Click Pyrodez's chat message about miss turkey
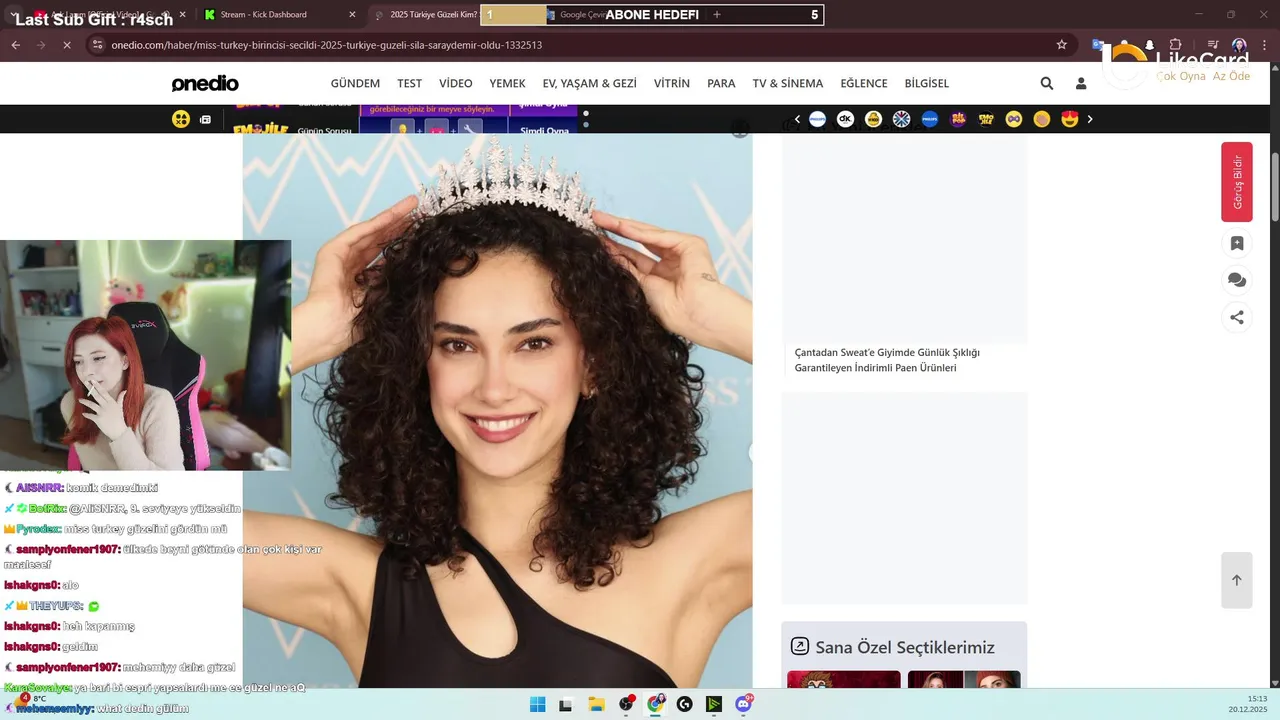1280x720 pixels. (146, 529)
